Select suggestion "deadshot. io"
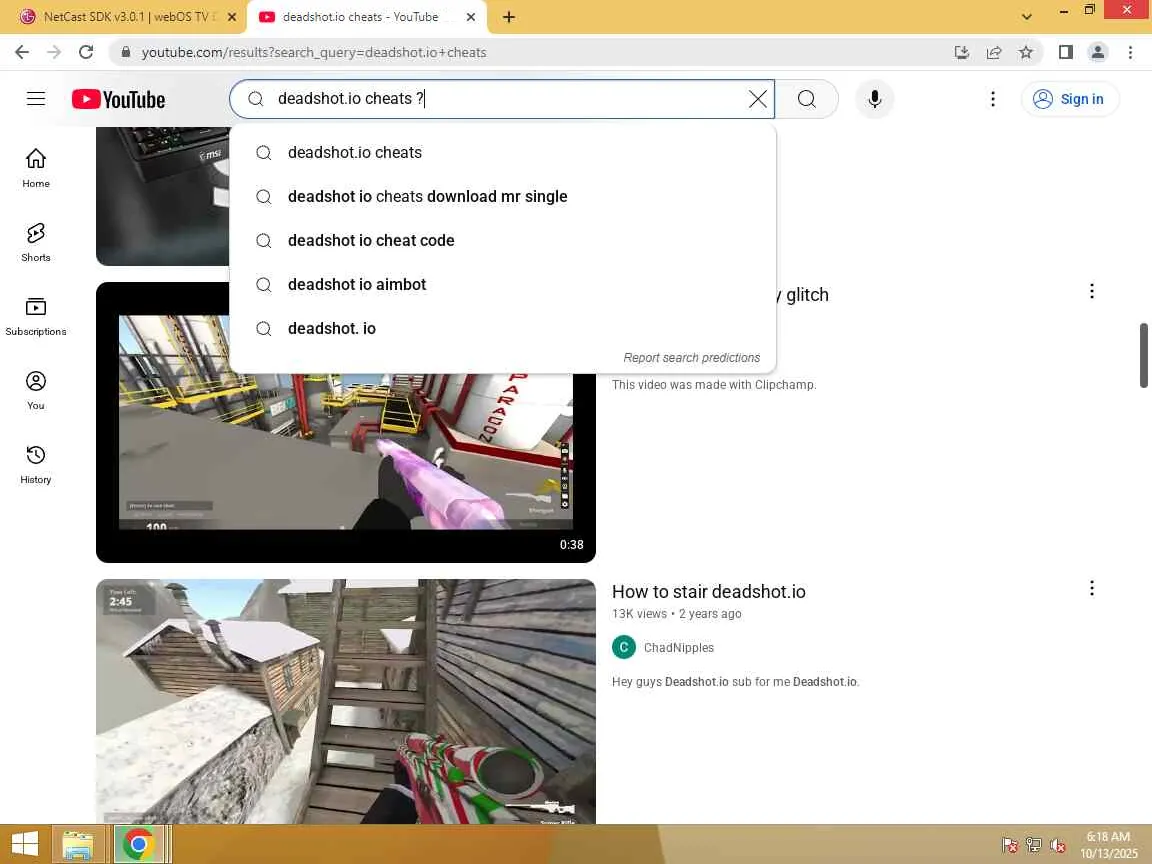 503,328
